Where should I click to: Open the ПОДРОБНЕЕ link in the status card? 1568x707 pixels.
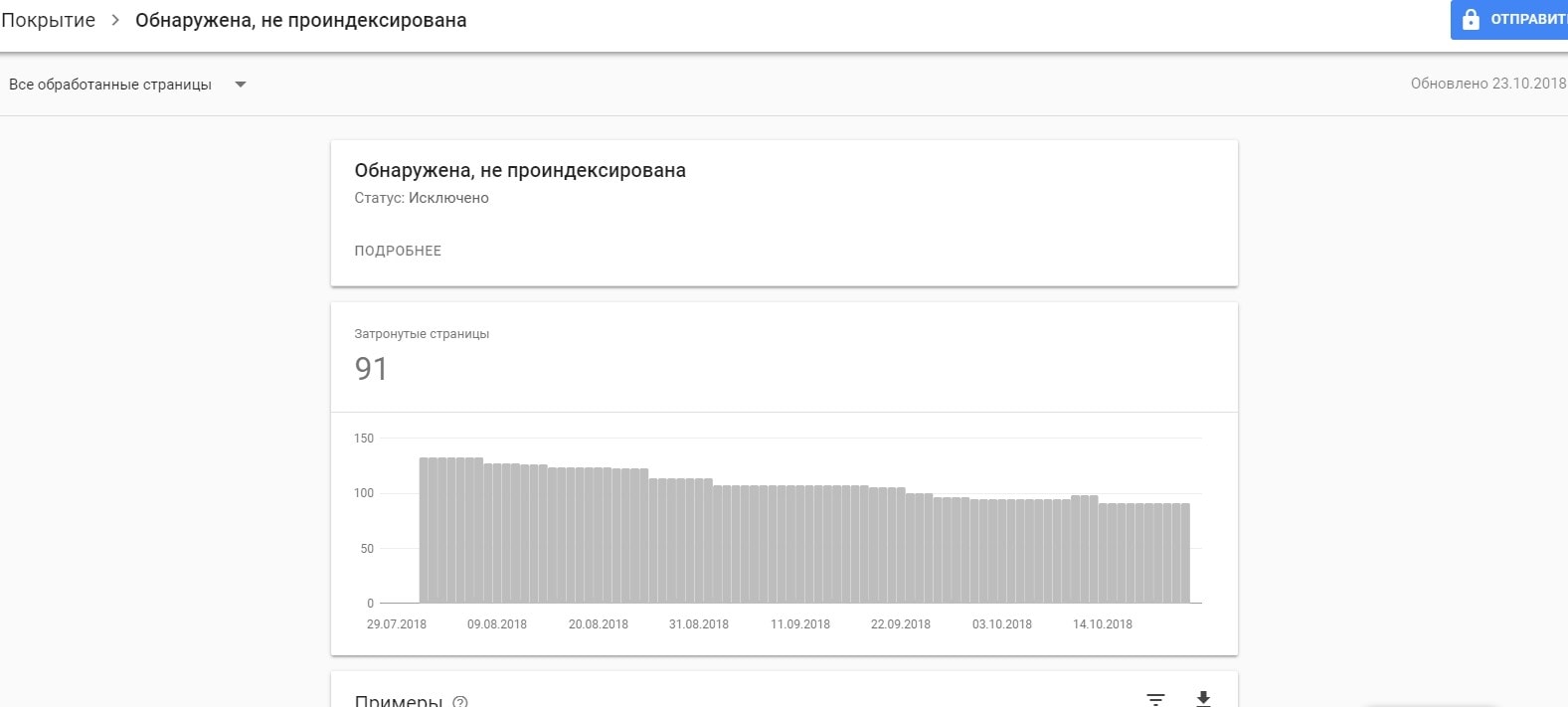pos(398,251)
